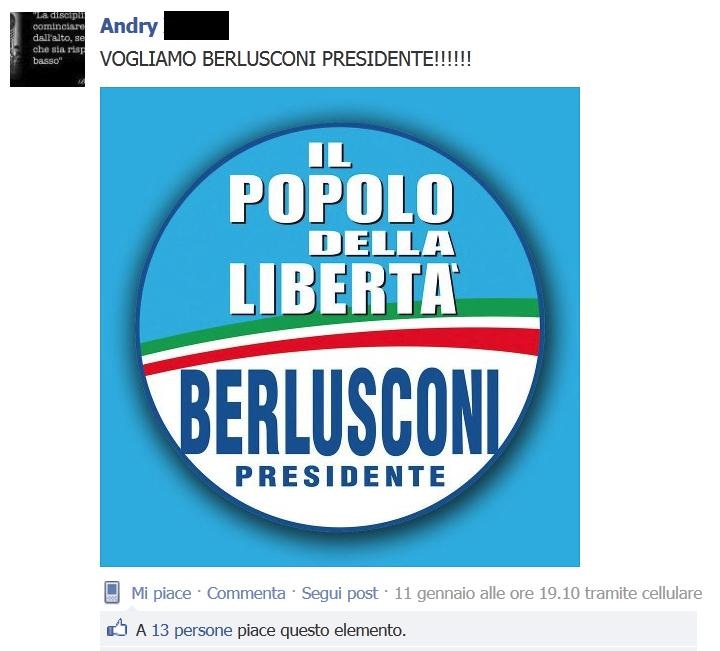The width and height of the screenshot is (720, 651).
Task: Open Andry's profile picture thumbnail
Action: pyautogui.click(x=47, y=49)
